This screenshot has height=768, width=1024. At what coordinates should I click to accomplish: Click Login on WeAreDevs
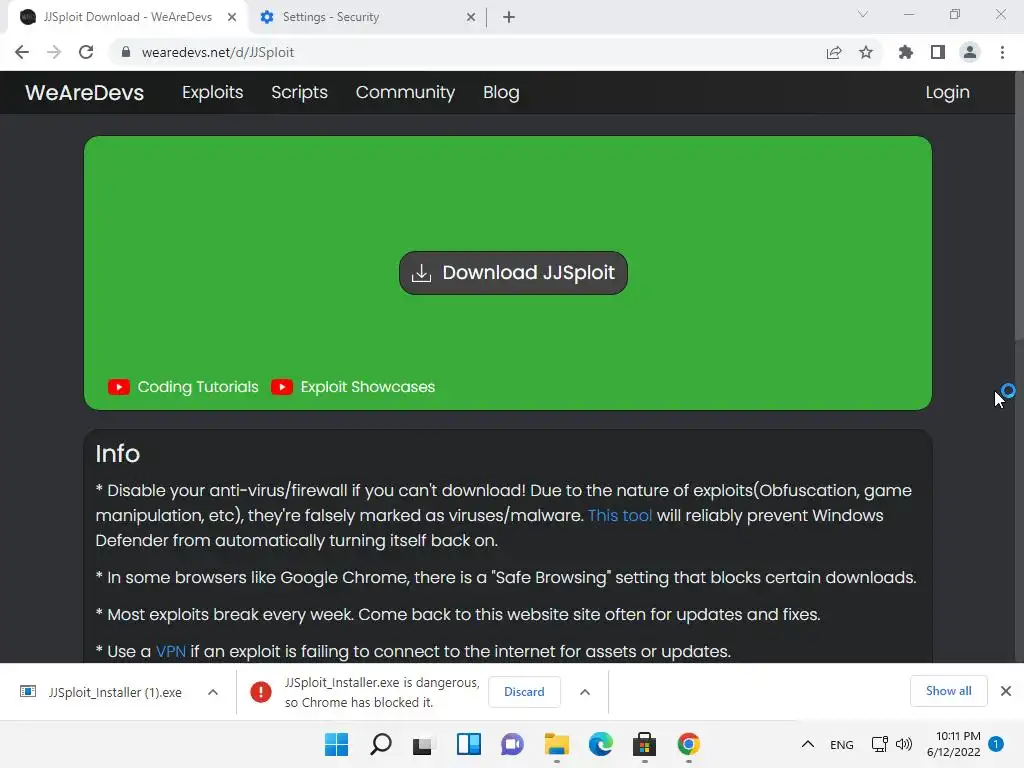point(947,93)
